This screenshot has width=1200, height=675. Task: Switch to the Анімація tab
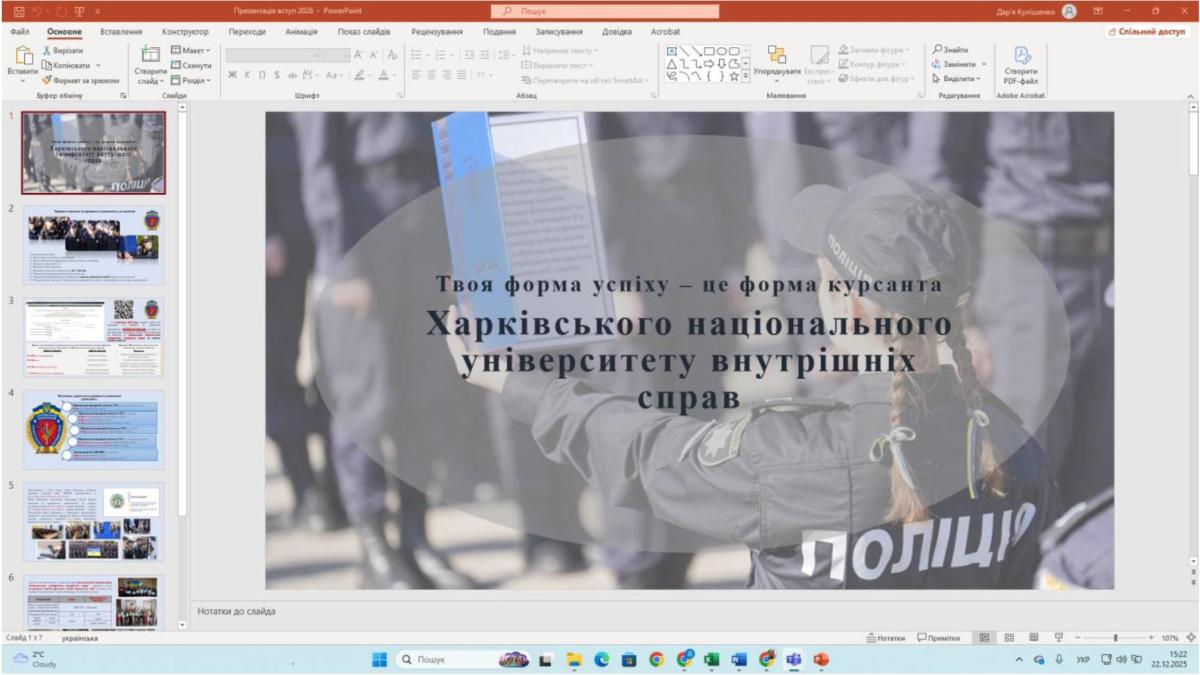[x=301, y=32]
